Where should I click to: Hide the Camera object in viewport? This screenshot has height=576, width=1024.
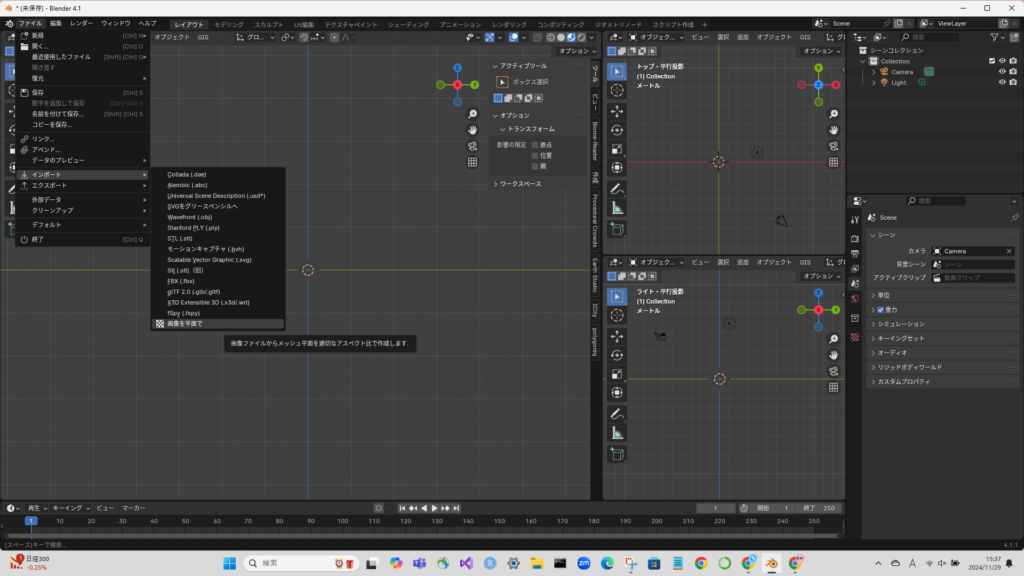click(1002, 72)
